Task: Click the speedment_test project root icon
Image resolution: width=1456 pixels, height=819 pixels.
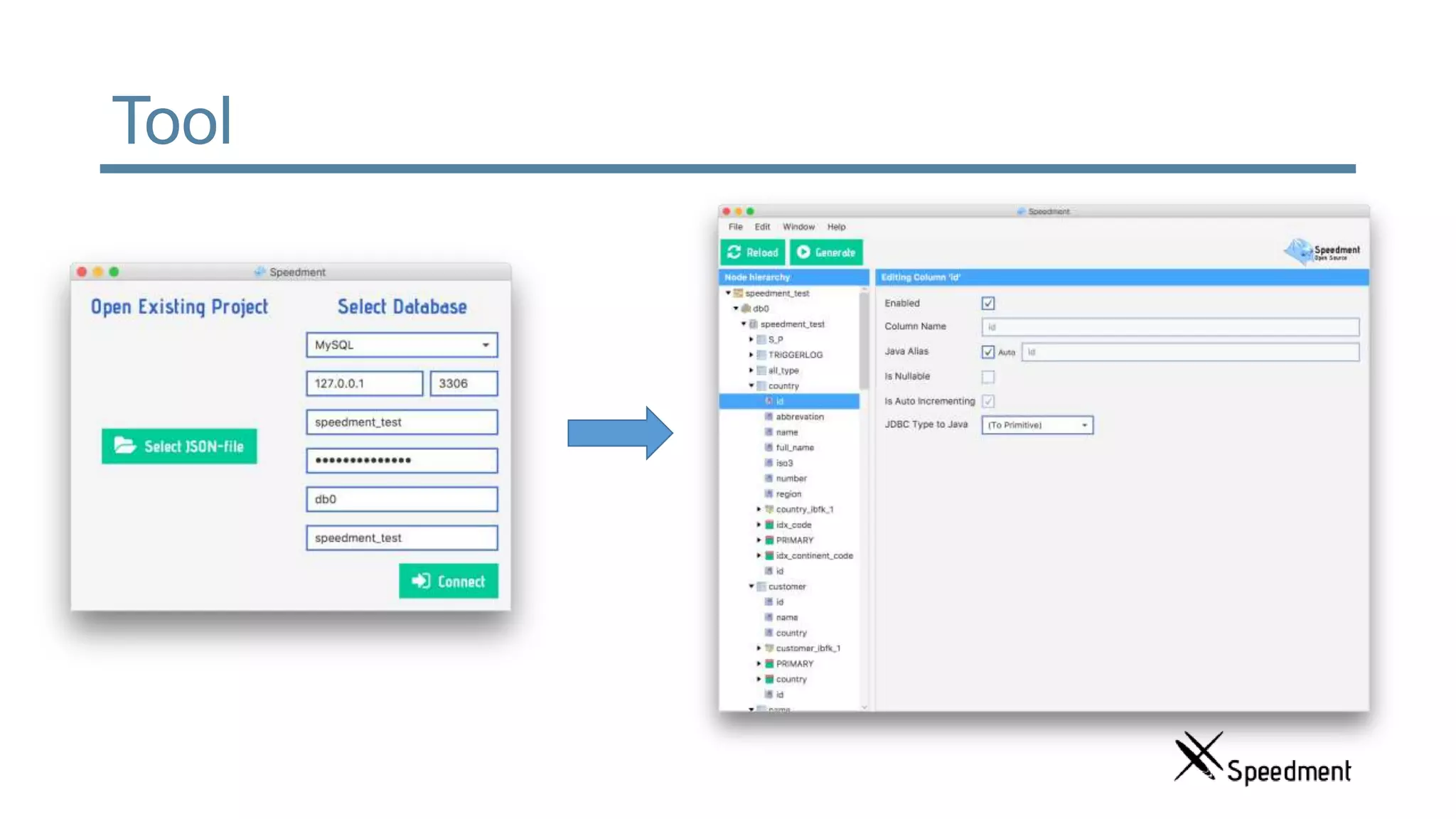Action: (738, 293)
